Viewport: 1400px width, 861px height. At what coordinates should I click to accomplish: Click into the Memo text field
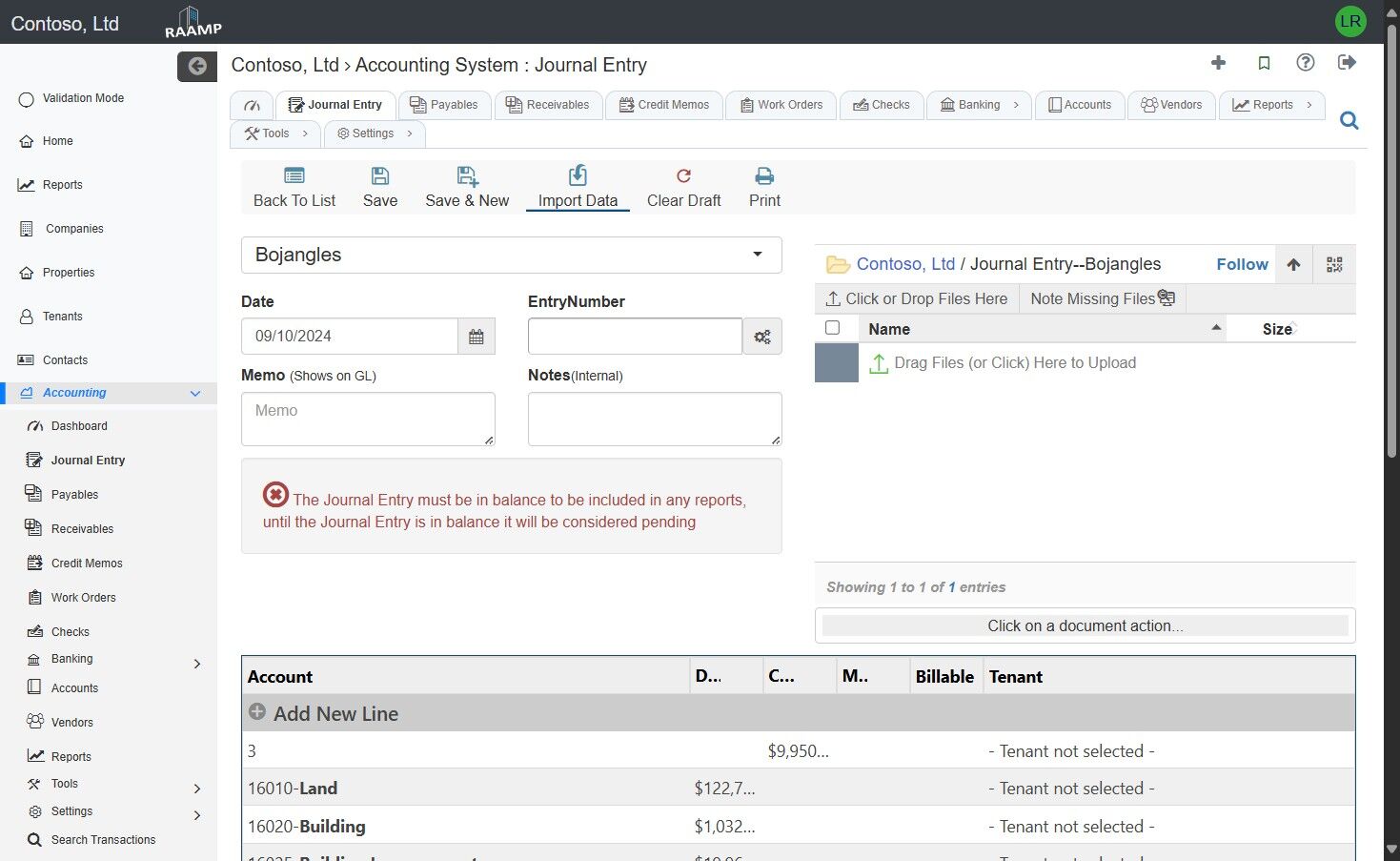coord(368,419)
